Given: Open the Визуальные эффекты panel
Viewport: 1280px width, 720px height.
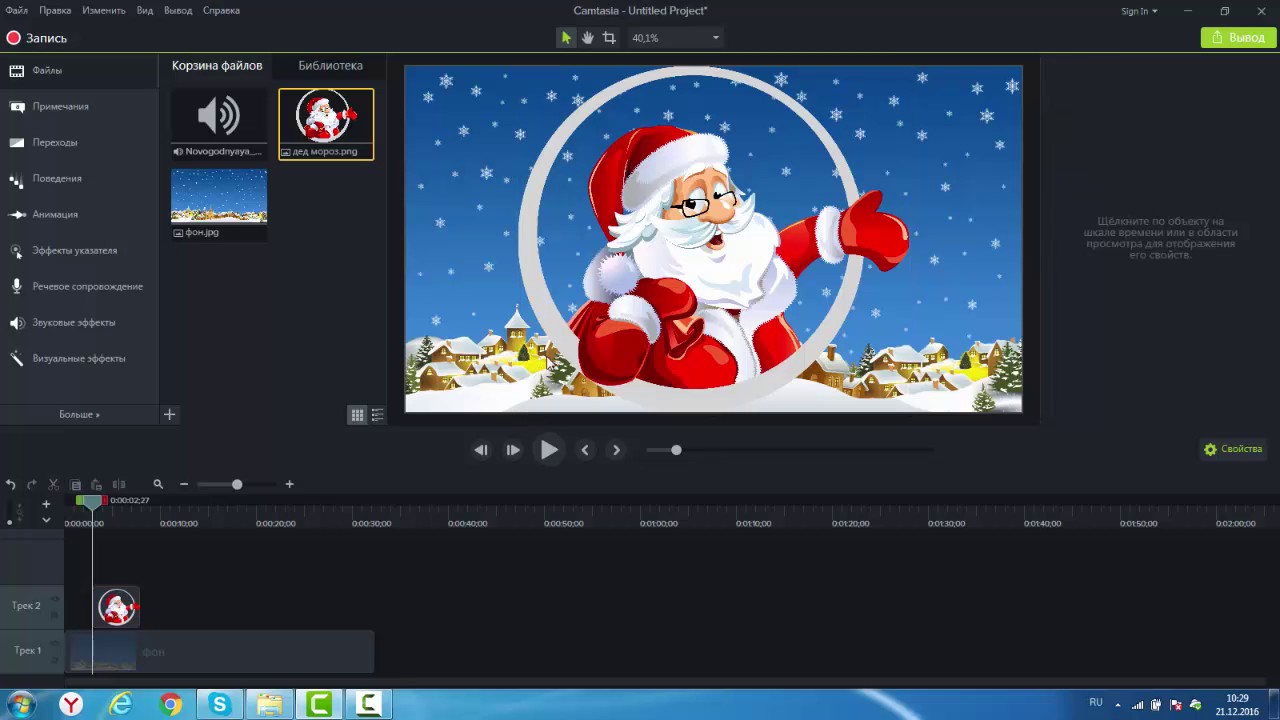Looking at the screenshot, I should tap(79, 359).
